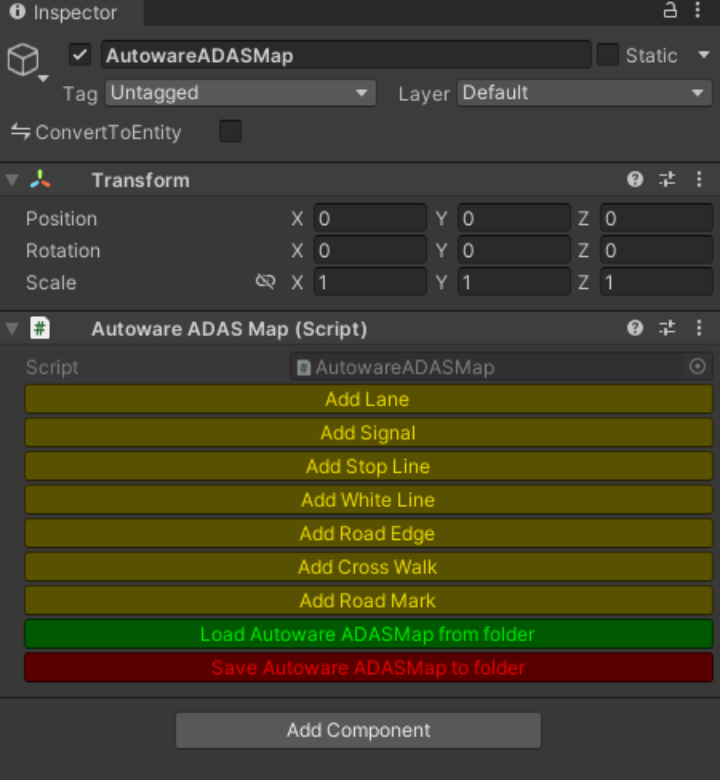Screen dimensions: 720x780
Task: Toggle the GameObject active checkbox
Action: coord(80,55)
